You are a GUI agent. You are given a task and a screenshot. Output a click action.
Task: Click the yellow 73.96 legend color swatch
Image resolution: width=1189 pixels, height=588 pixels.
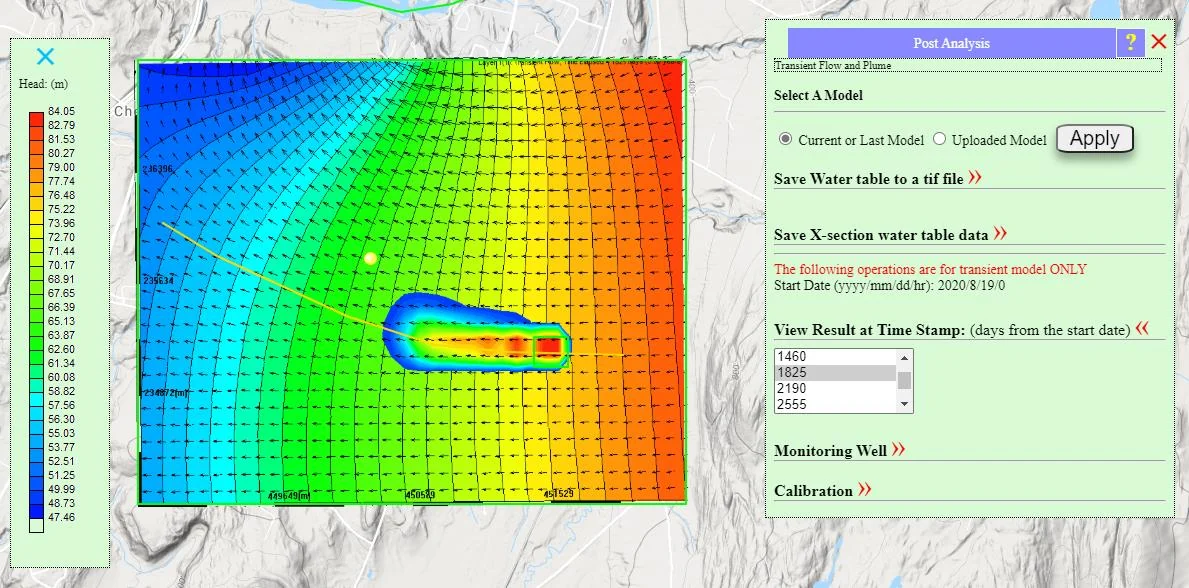(36, 230)
